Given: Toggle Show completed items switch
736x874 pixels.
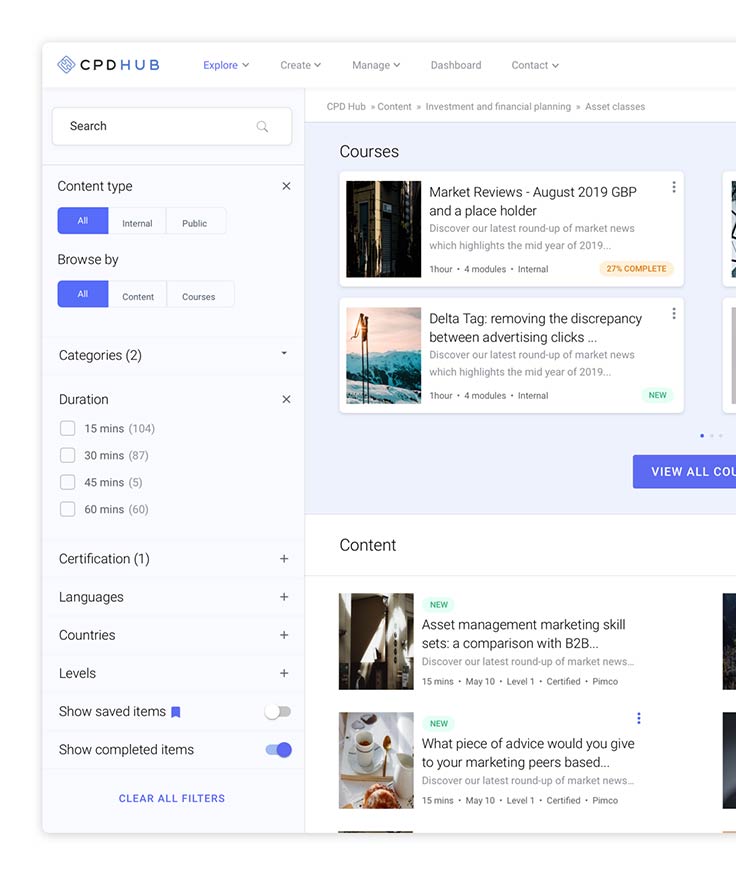Looking at the screenshot, I should pos(278,750).
